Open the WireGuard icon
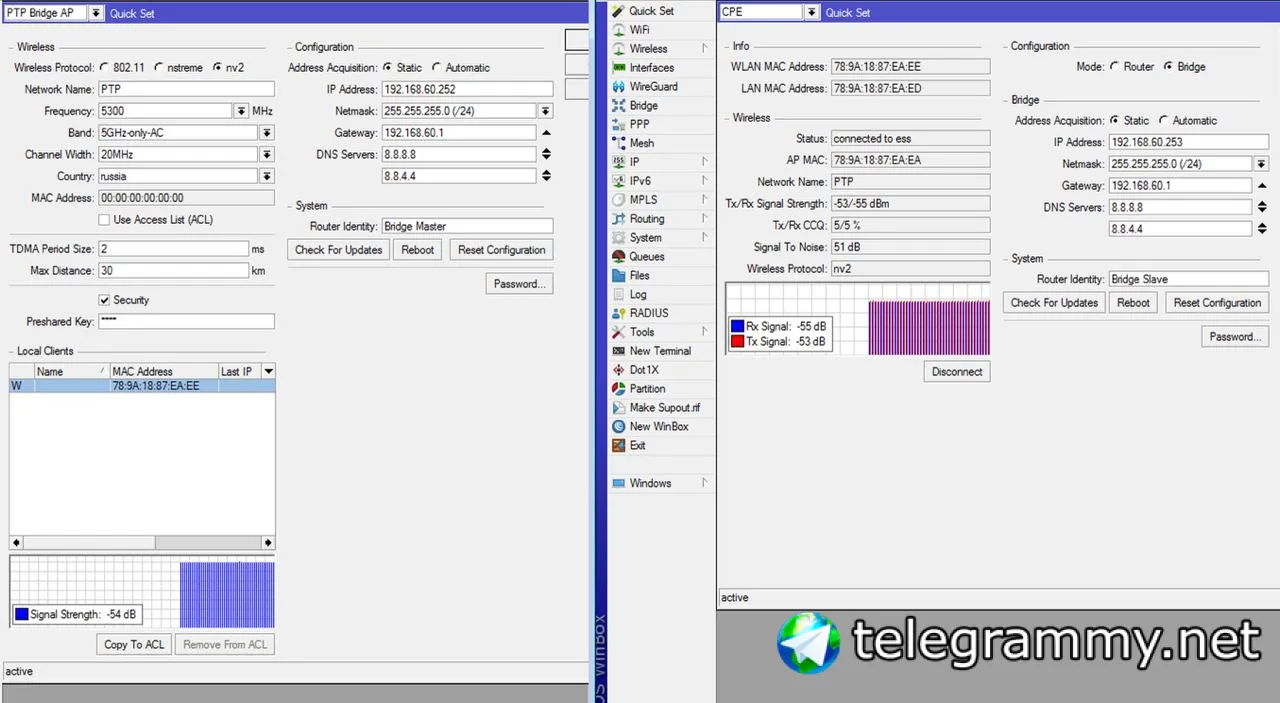1280x703 pixels. point(619,87)
